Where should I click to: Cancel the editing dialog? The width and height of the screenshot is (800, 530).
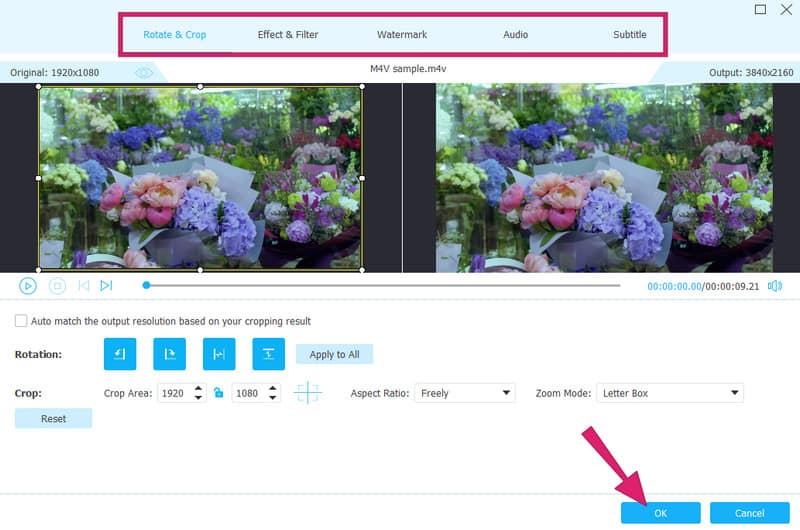[x=749, y=513]
